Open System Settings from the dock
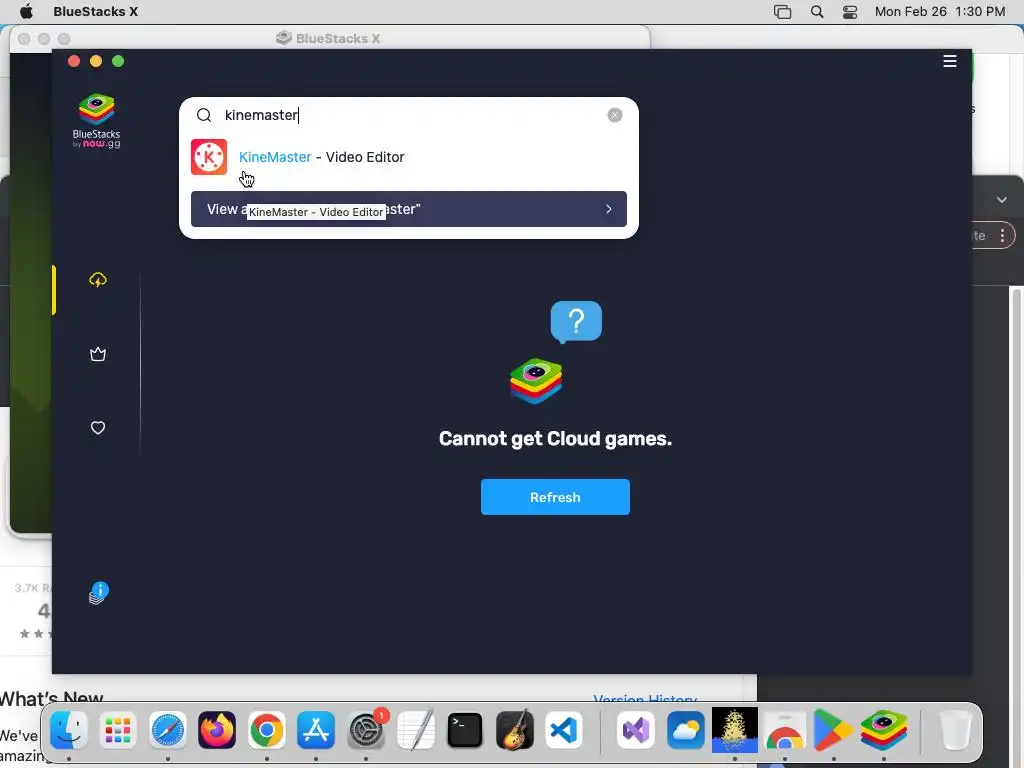 [x=366, y=730]
